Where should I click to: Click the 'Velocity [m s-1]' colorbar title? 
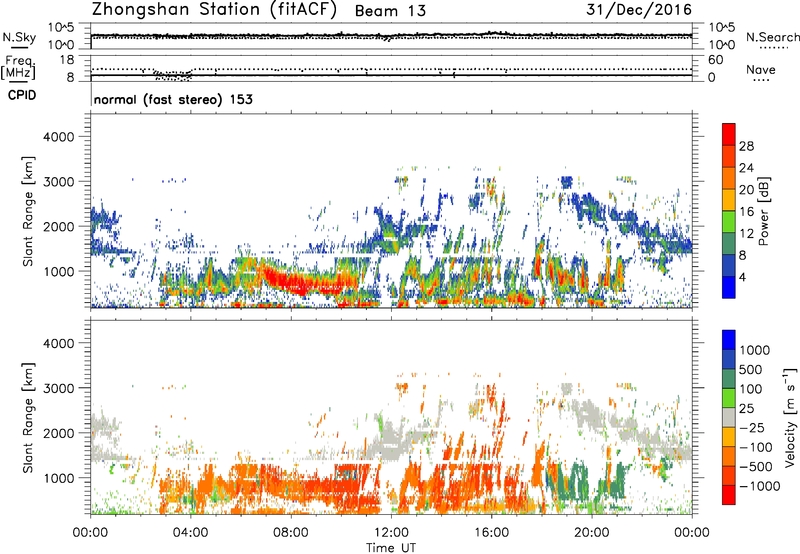coord(790,417)
